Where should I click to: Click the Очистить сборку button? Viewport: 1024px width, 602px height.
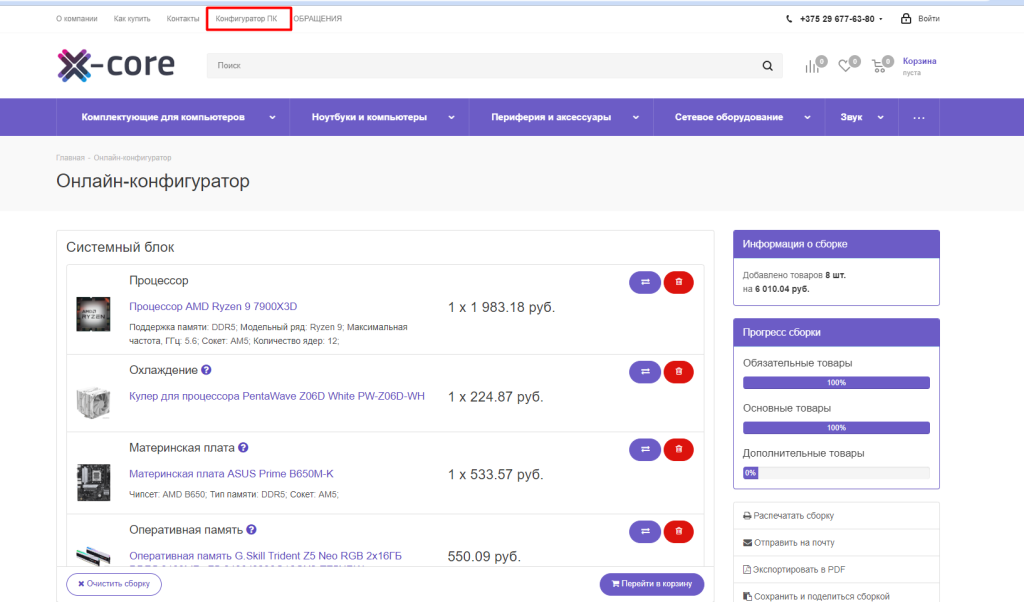point(114,584)
